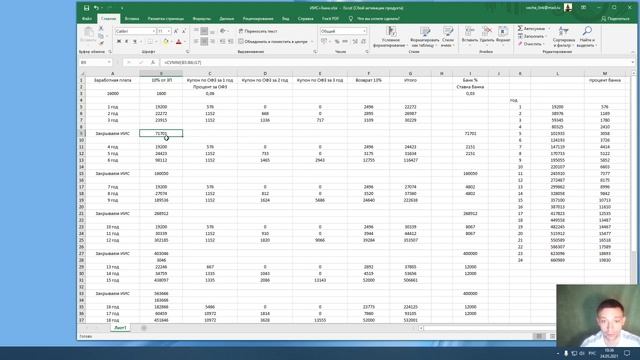Switch to the Данные ribbon tab

click(x=227, y=18)
